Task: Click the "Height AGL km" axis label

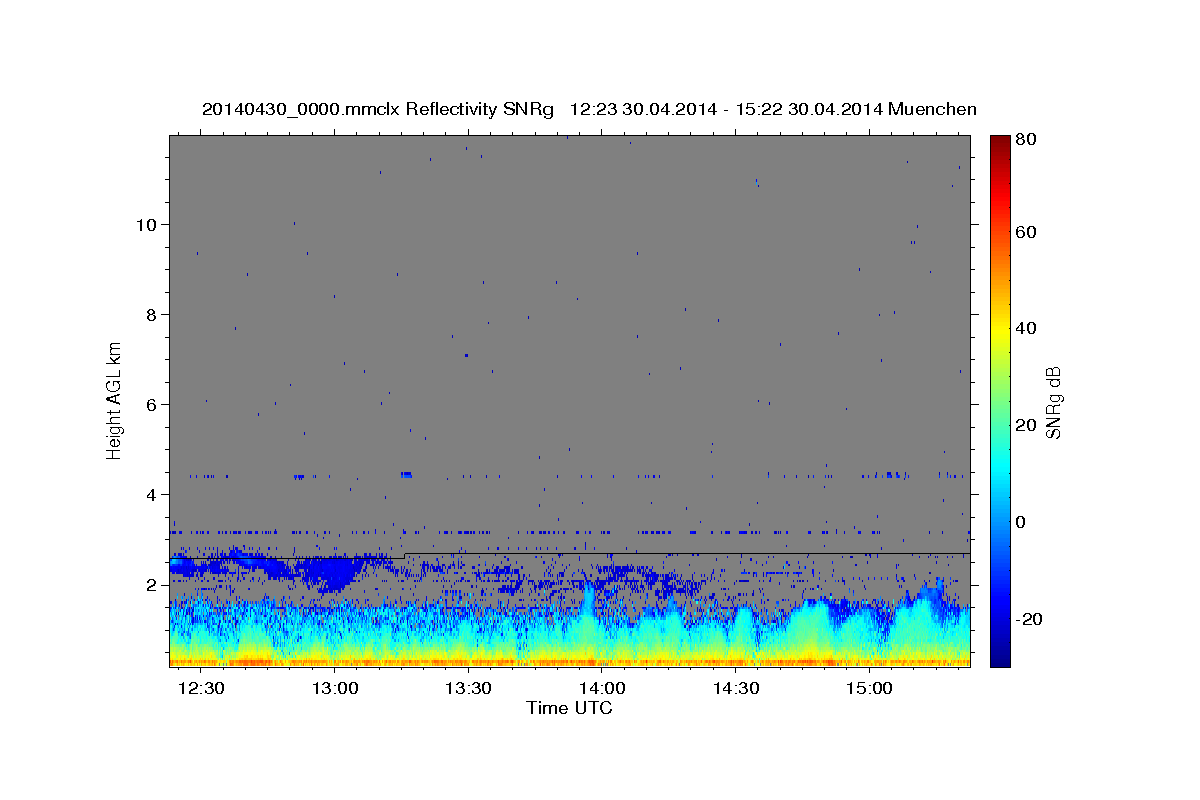Action: (115, 401)
